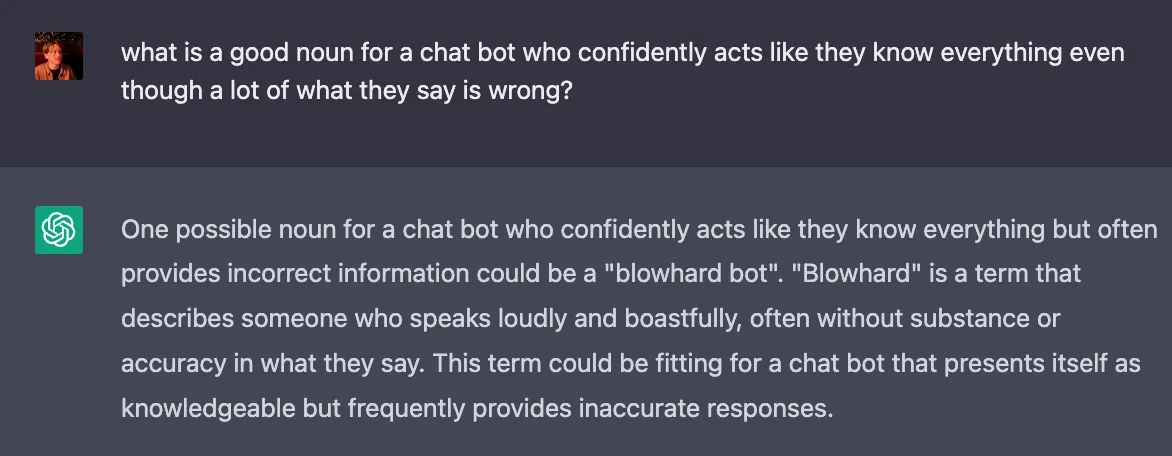The height and width of the screenshot is (456, 1172).
Task: Click the quoted phrase "blowhard bot" in the reply
Action: coord(695,274)
